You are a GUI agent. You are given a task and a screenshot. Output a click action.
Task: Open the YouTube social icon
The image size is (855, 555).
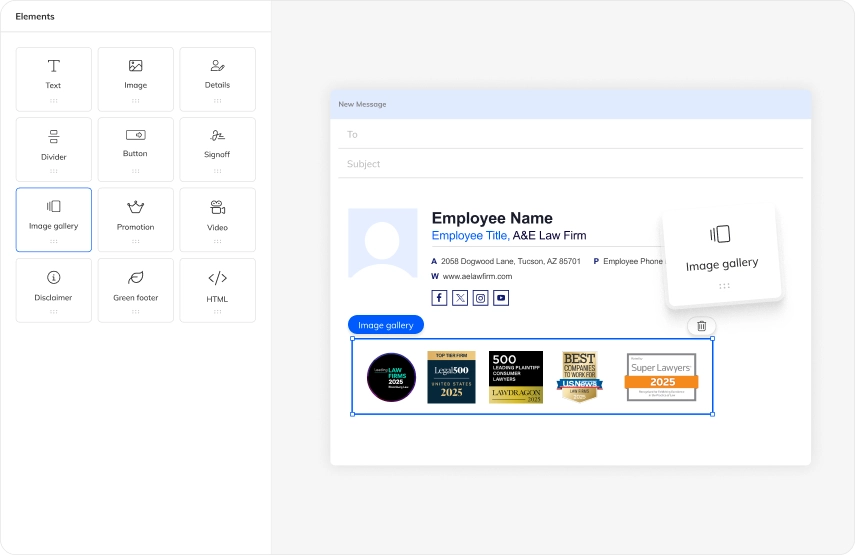click(x=501, y=298)
